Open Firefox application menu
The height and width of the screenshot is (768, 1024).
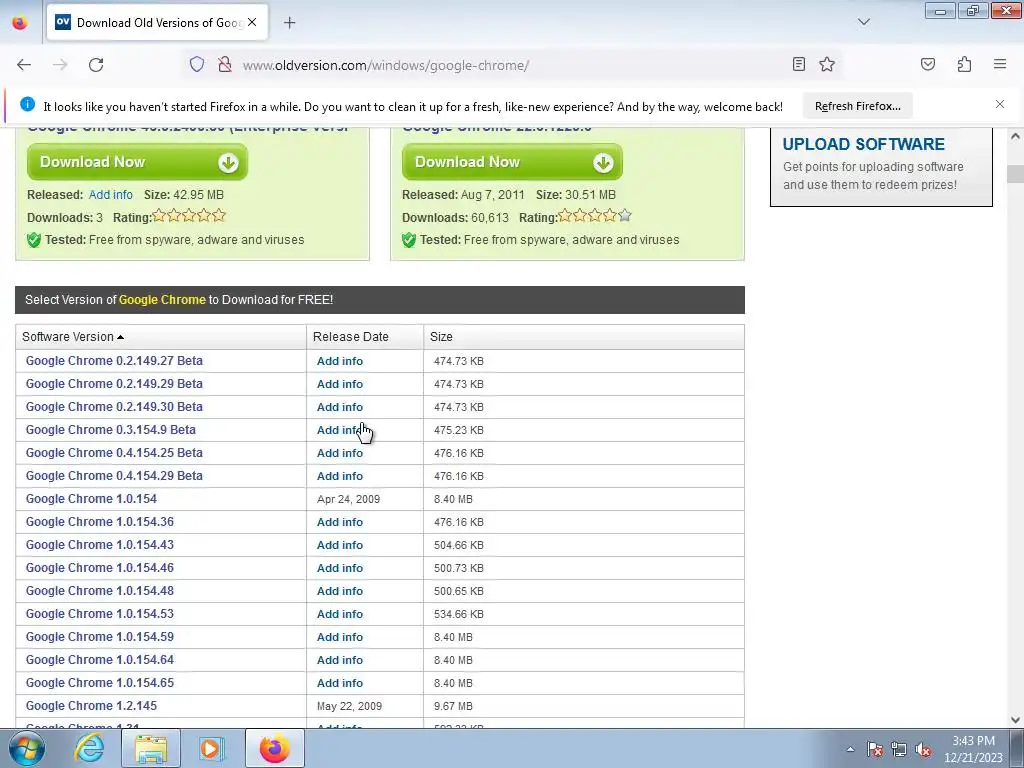click(x=1000, y=64)
